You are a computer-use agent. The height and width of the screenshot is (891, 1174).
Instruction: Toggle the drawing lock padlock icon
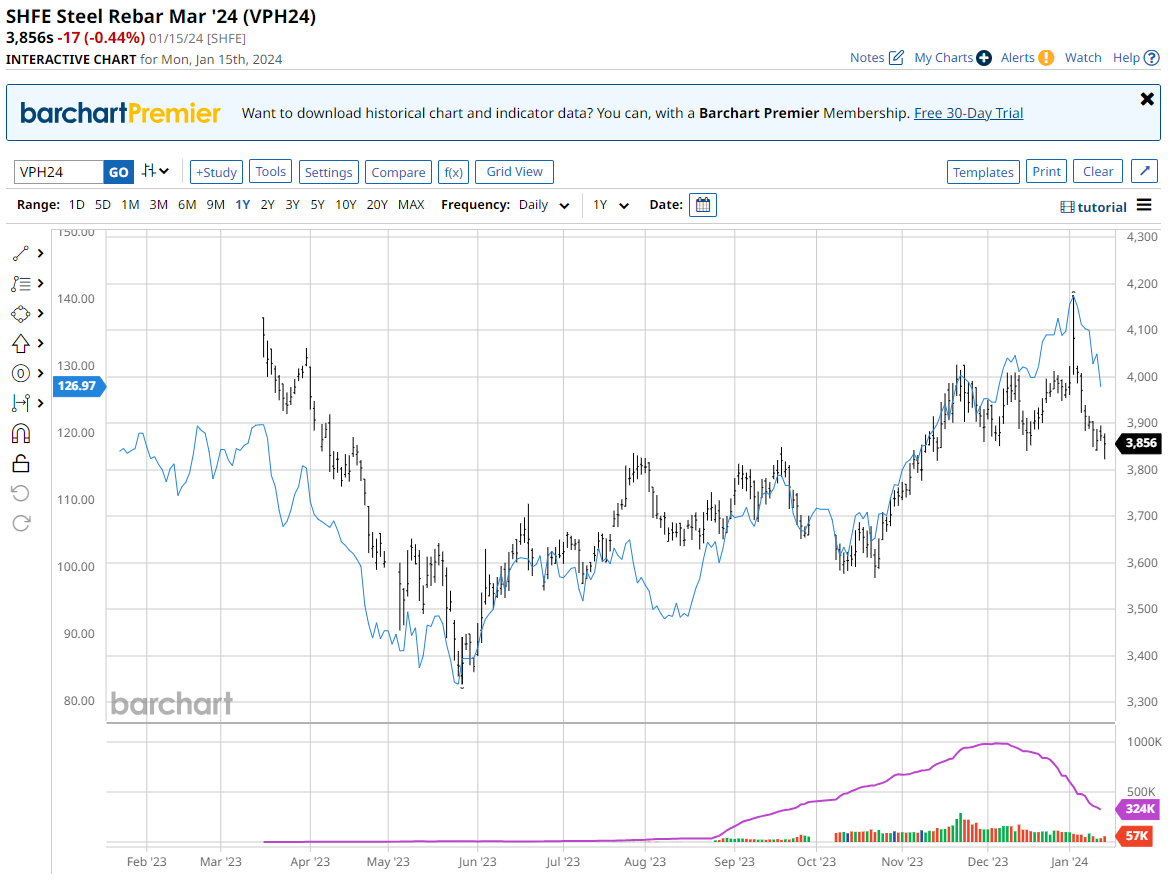pyautogui.click(x=21, y=463)
